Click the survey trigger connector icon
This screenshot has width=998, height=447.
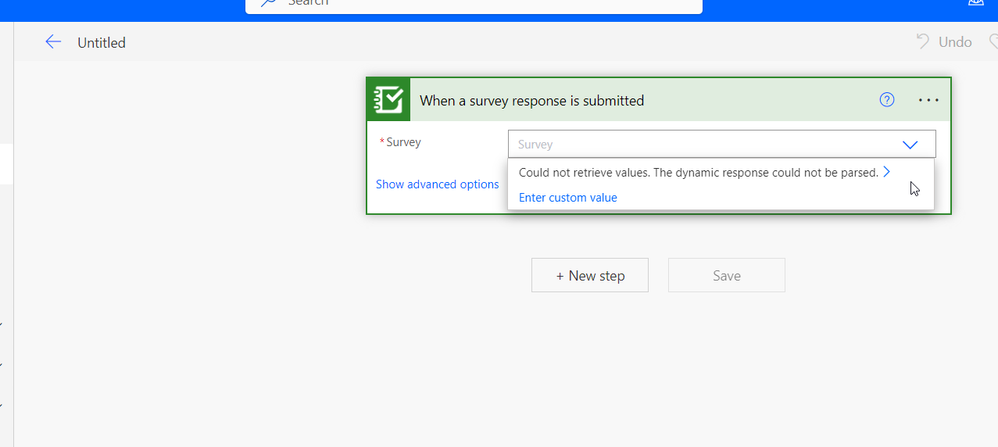point(388,100)
